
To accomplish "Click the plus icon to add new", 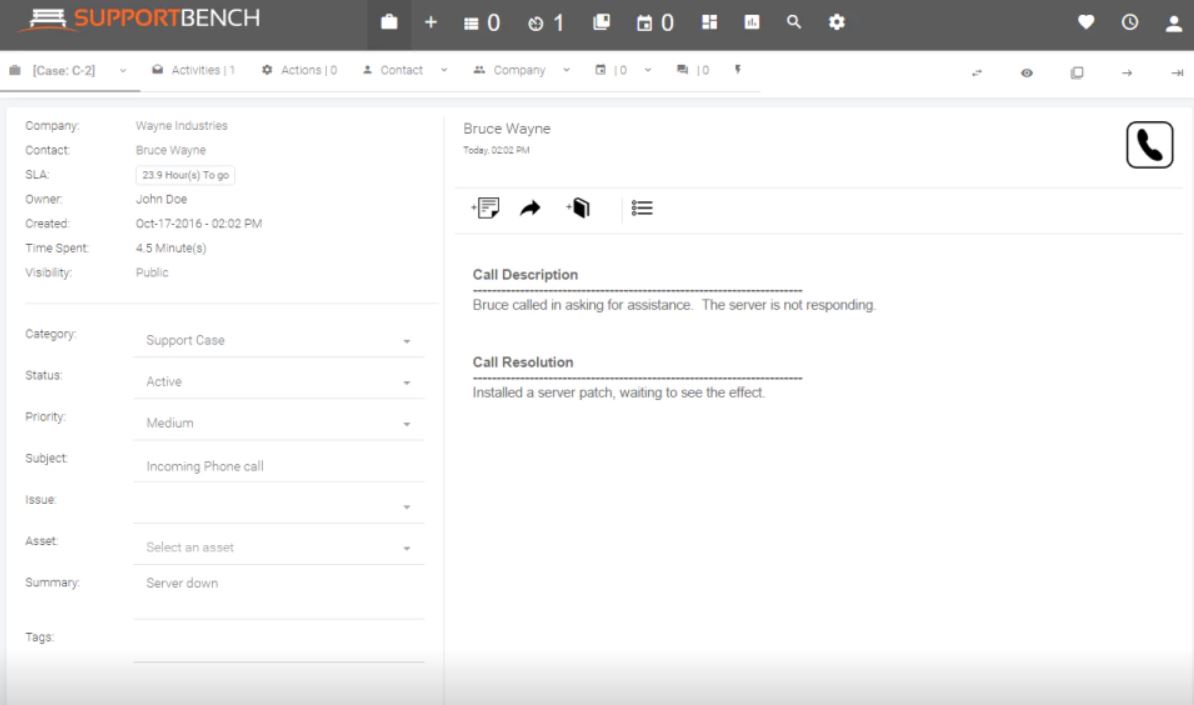I will (430, 22).
